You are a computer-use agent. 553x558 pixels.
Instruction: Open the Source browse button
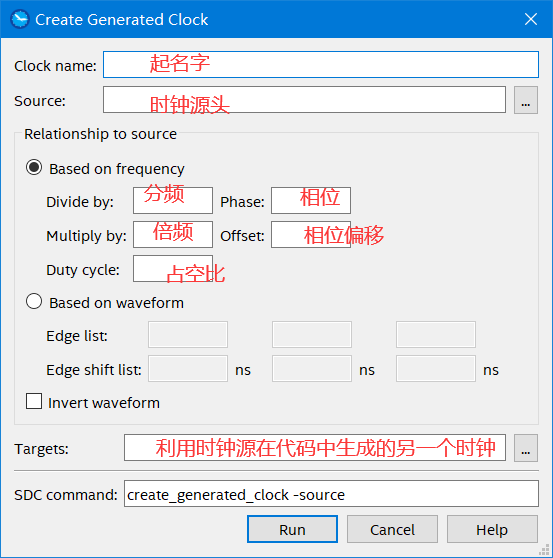coord(526,100)
